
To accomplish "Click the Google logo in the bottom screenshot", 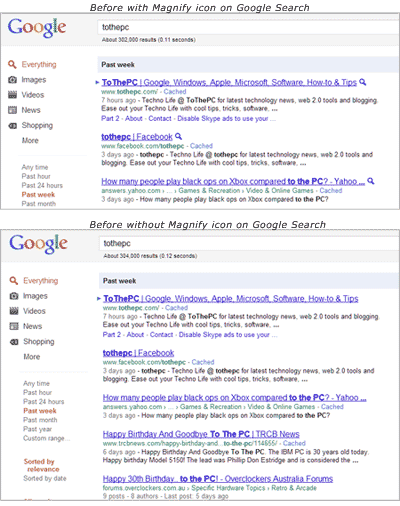I will tap(38, 244).
